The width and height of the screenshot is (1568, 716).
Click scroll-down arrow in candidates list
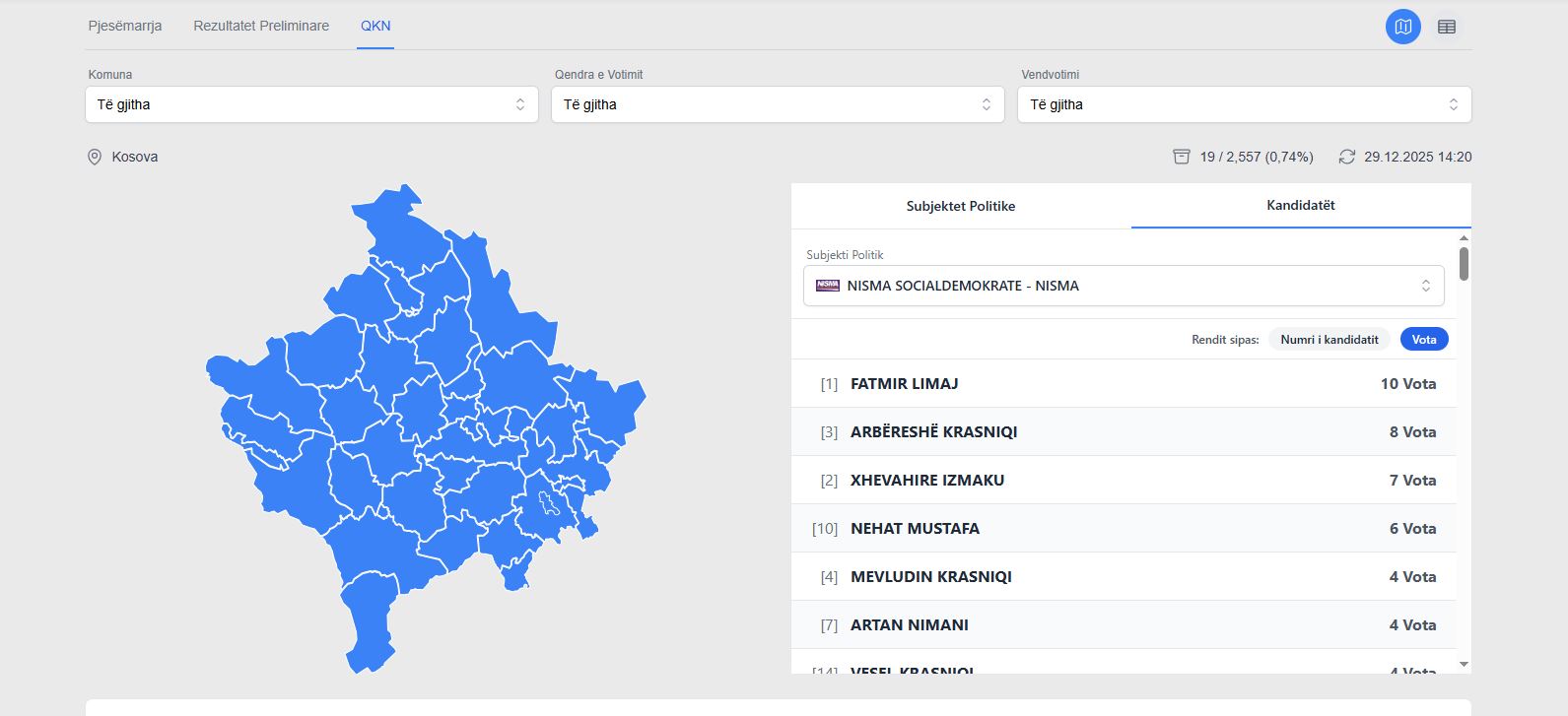pos(1464,665)
